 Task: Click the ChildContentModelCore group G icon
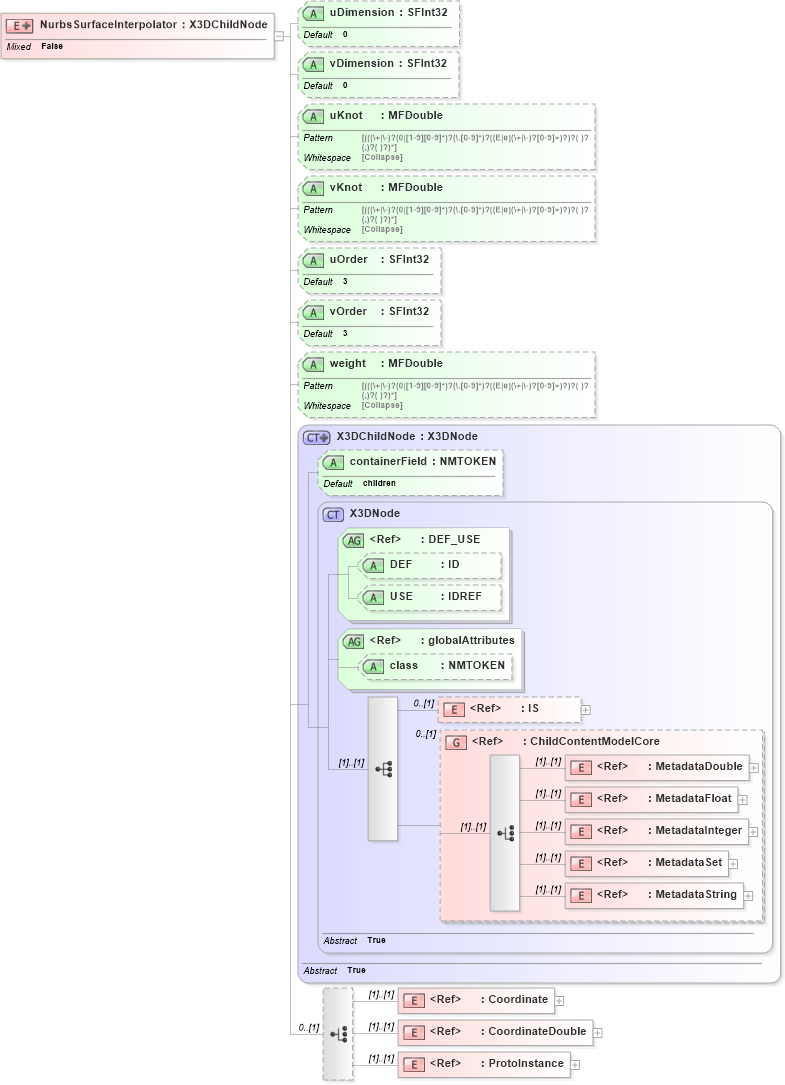point(455,743)
